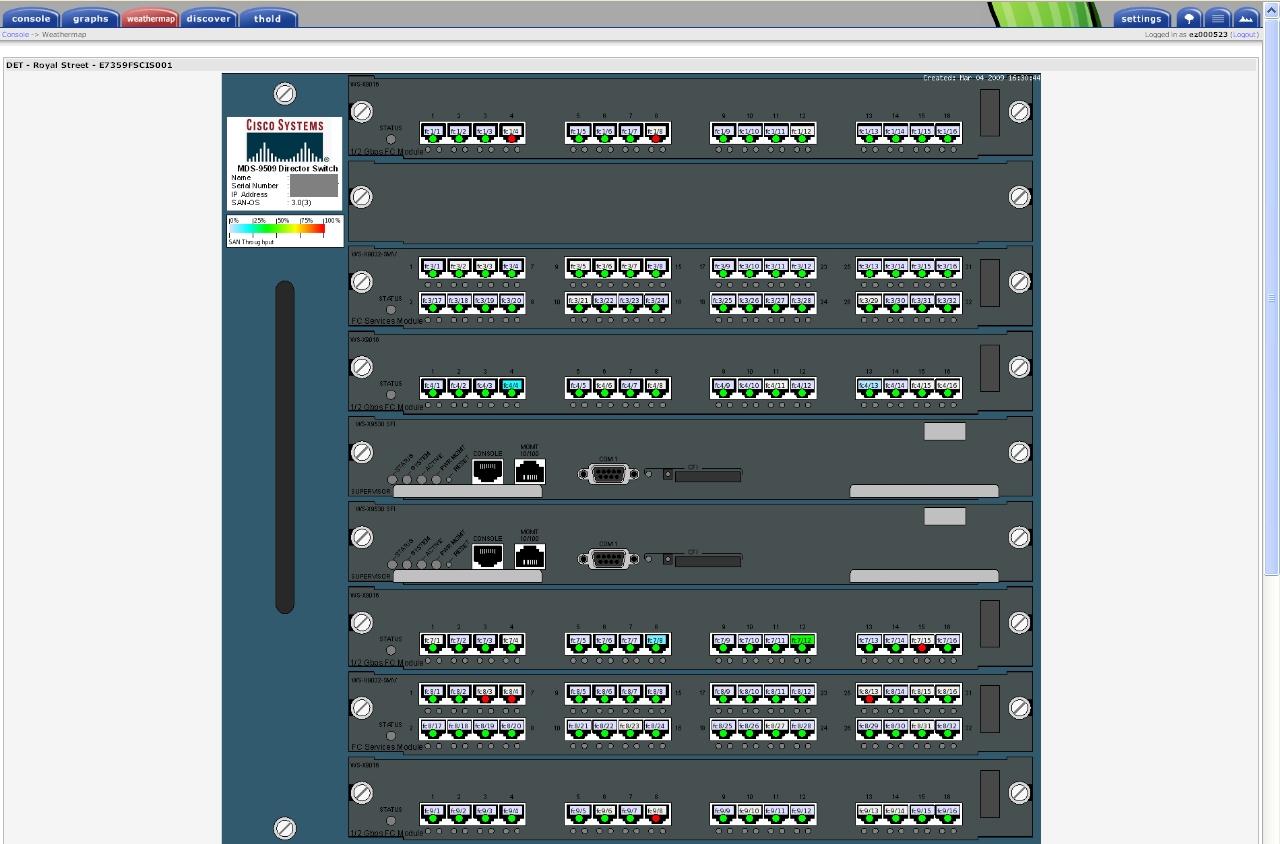This screenshot has width=1280, height=844.
Task: Switch to tree view mode icon
Action: click(x=1189, y=18)
